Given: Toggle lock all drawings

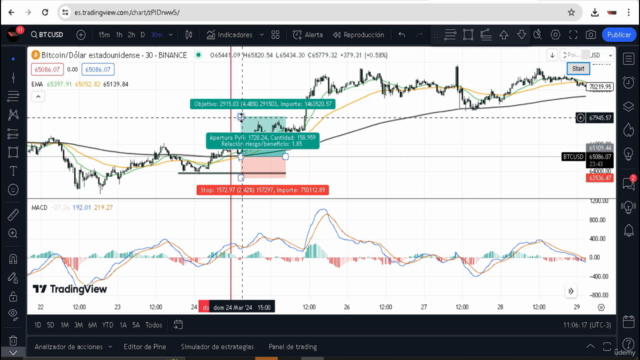Looking at the screenshot, I should click(x=13, y=296).
